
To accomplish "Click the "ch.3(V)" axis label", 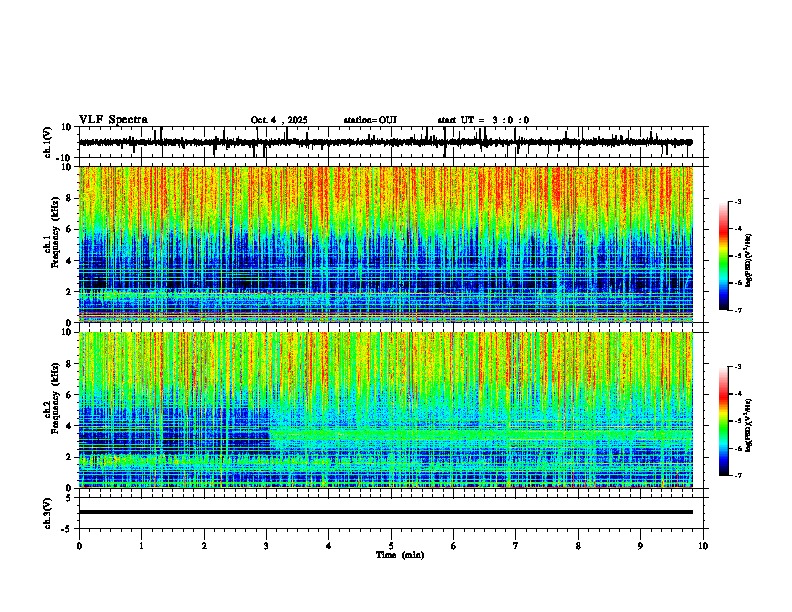I will 48,513.
